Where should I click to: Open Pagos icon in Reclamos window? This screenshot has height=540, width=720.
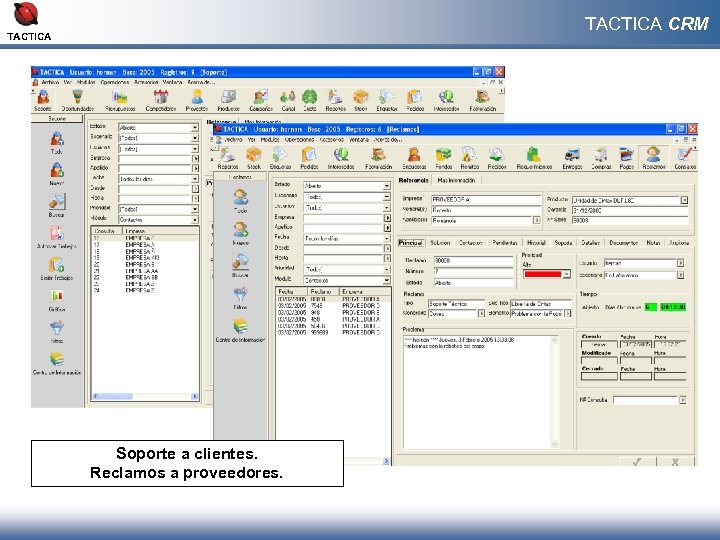626,158
